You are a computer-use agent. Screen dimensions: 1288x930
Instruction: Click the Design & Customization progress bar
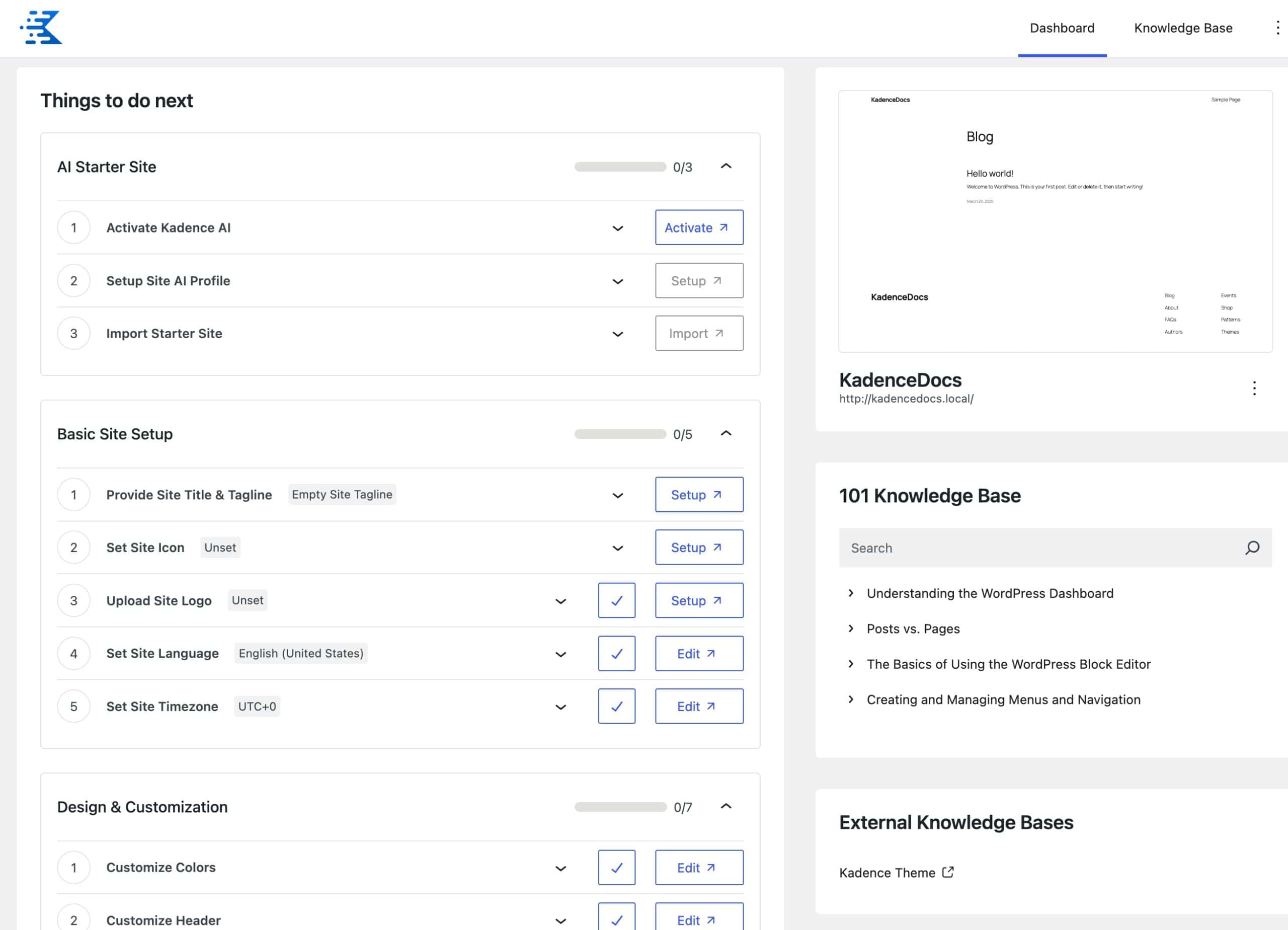pos(620,807)
